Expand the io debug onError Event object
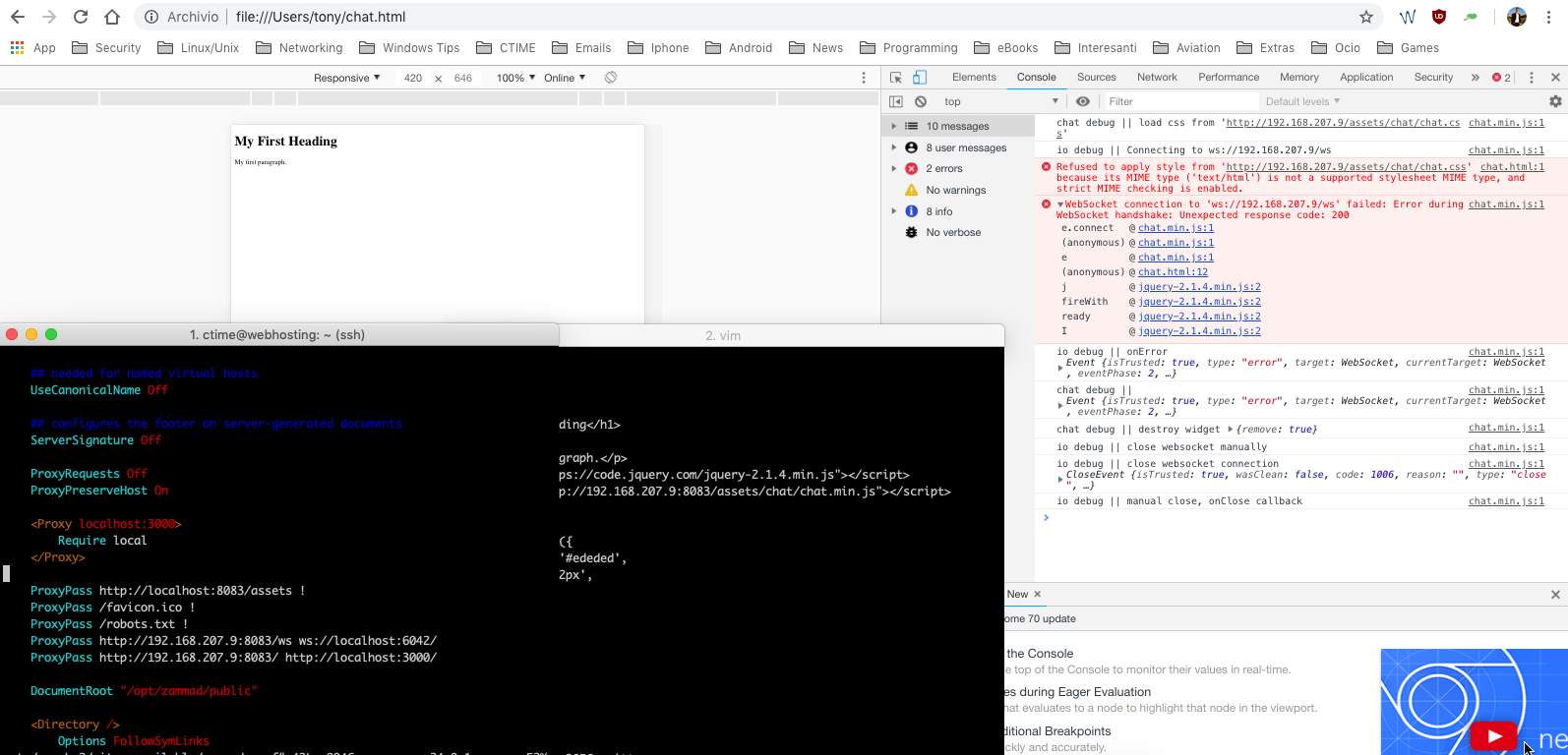The height and width of the screenshot is (755, 1568). (x=1060, y=368)
